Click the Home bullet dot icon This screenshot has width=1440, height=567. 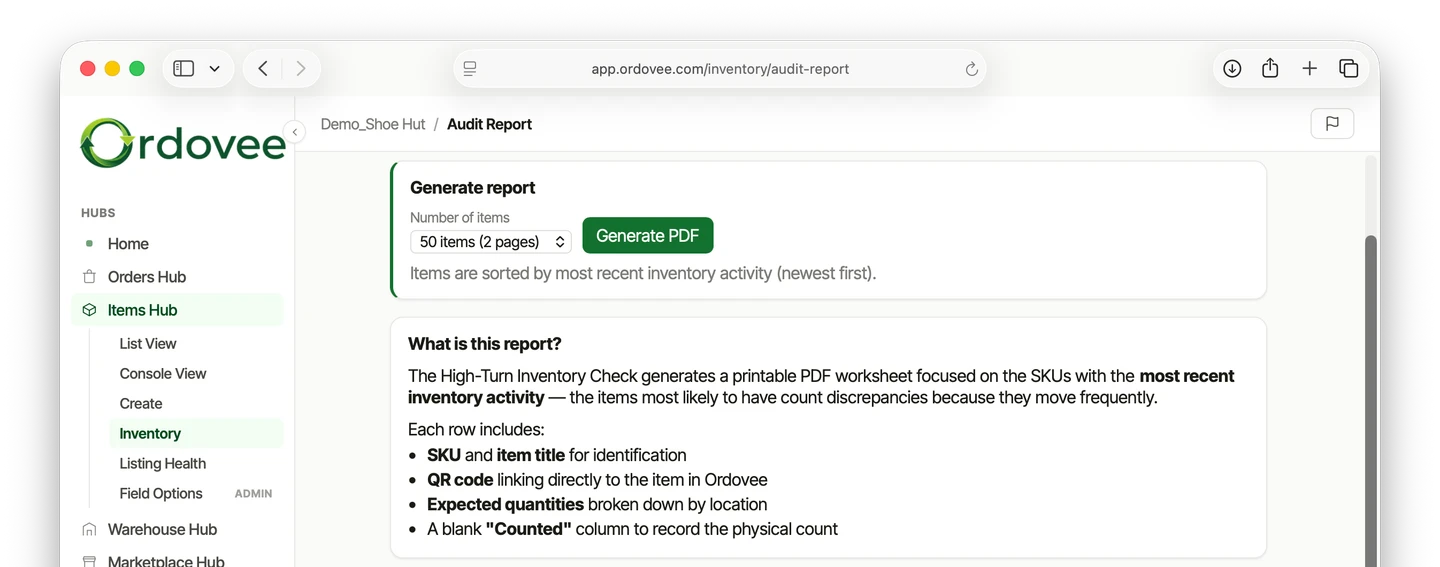pos(89,243)
